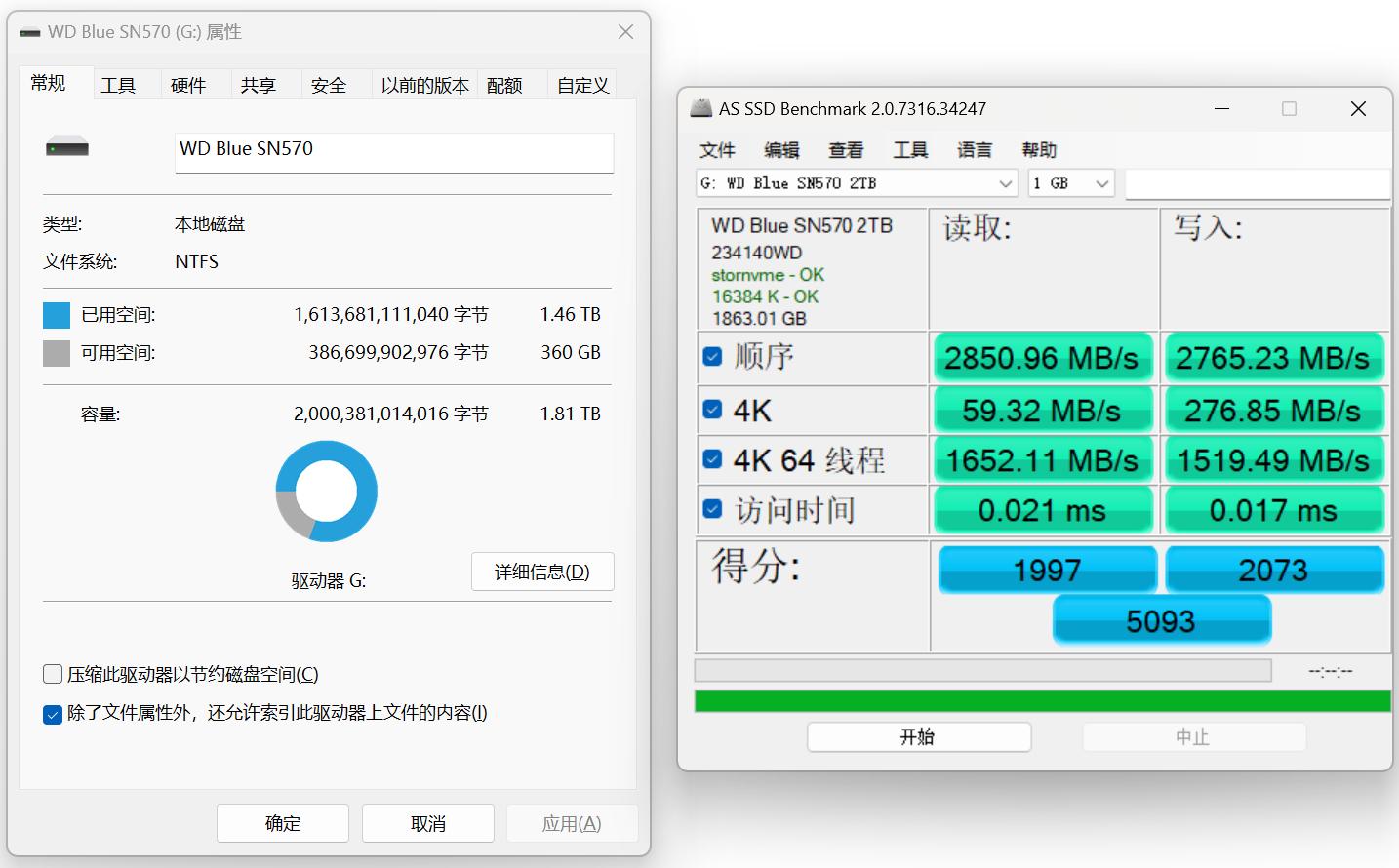The image size is (1399, 868).
Task: Uncheck the file content indexing option
Action: point(53,714)
